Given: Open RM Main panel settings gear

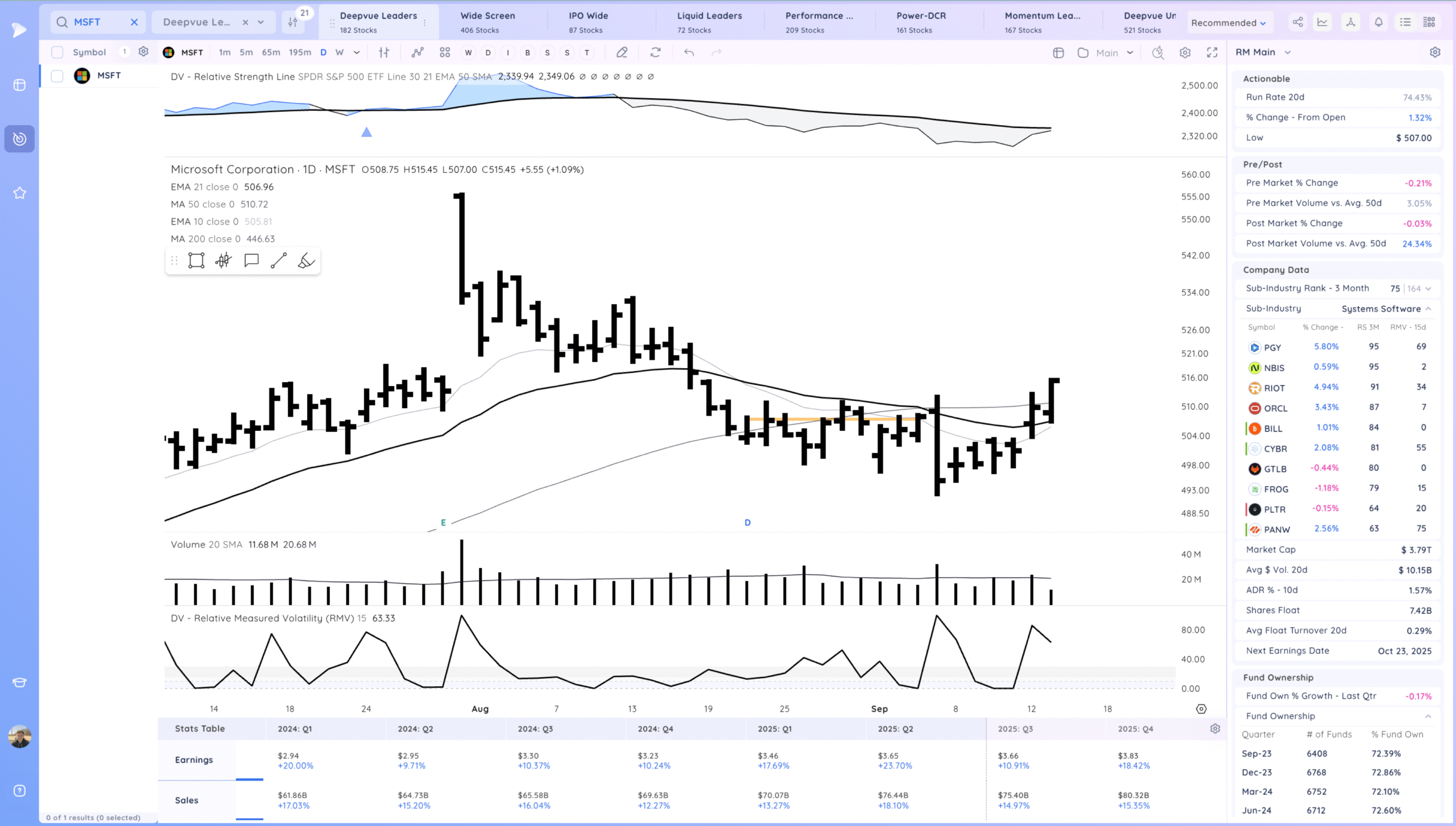Looking at the screenshot, I should pos(1435,52).
